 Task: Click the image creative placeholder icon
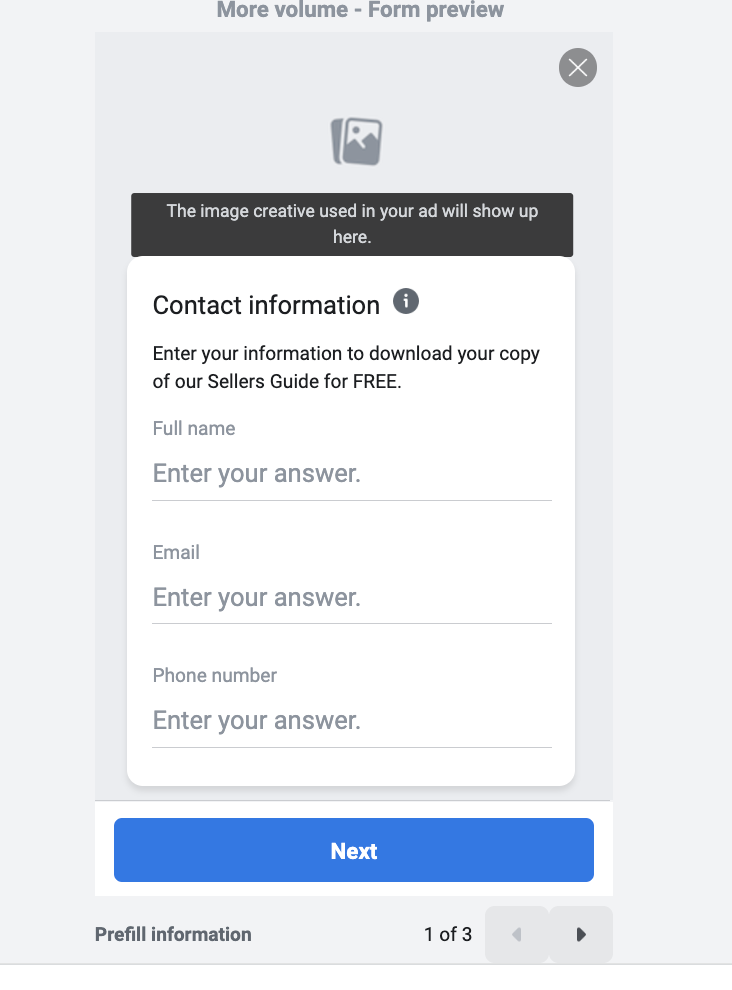point(357,141)
